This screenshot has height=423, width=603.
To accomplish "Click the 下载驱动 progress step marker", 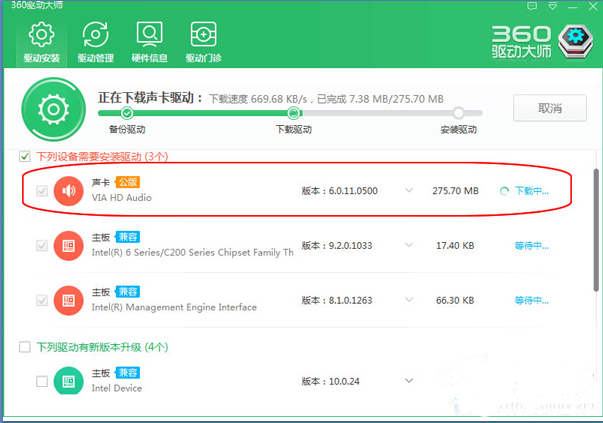I will [x=293, y=113].
